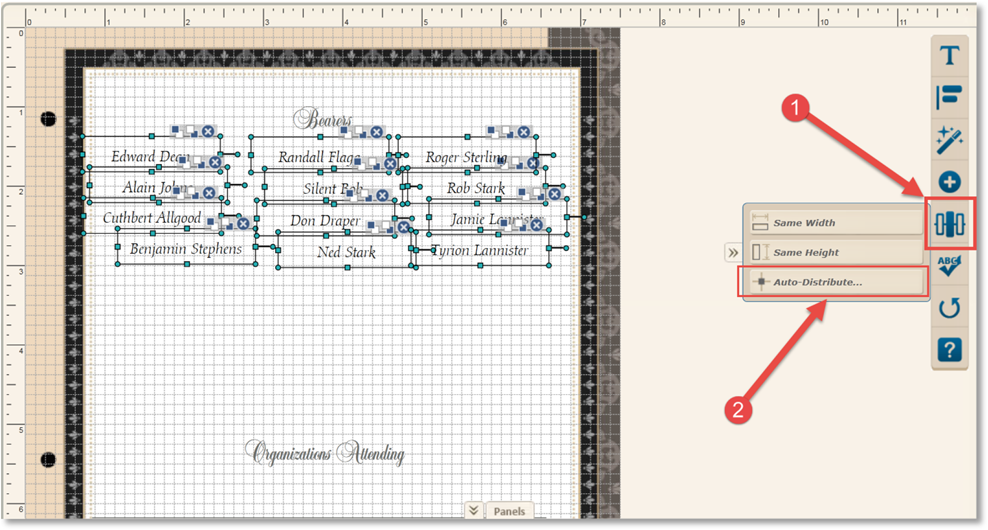
Task: Click the blue plus add icon
Action: [950, 182]
